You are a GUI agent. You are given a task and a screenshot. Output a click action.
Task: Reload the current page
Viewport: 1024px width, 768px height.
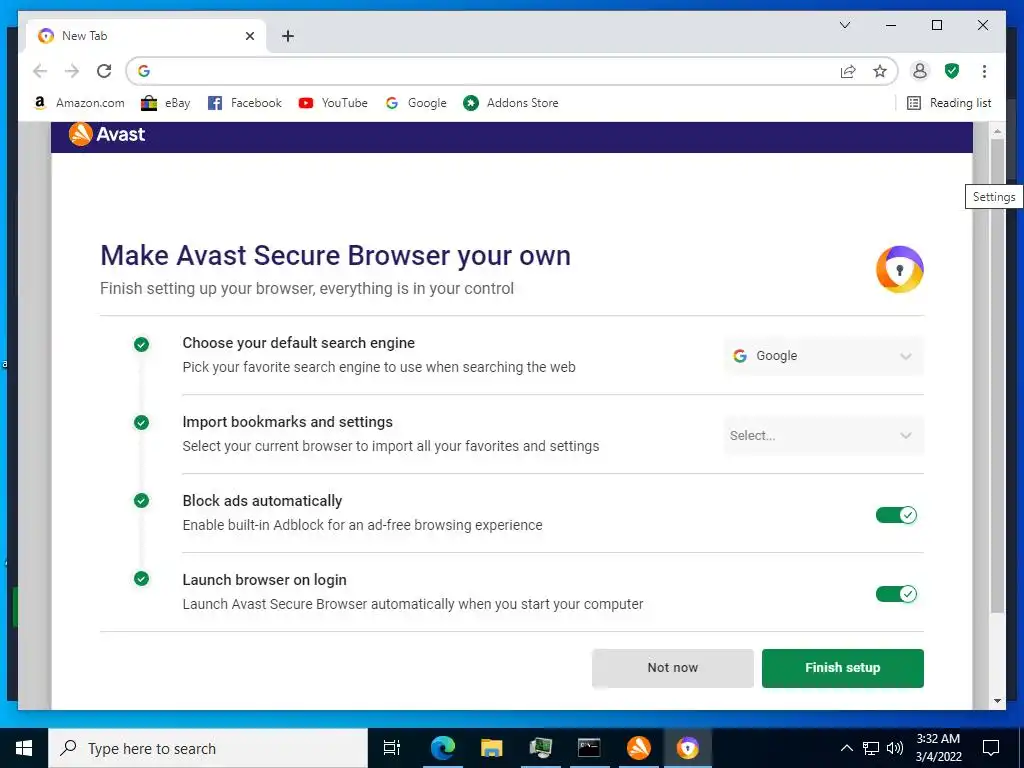click(x=104, y=71)
